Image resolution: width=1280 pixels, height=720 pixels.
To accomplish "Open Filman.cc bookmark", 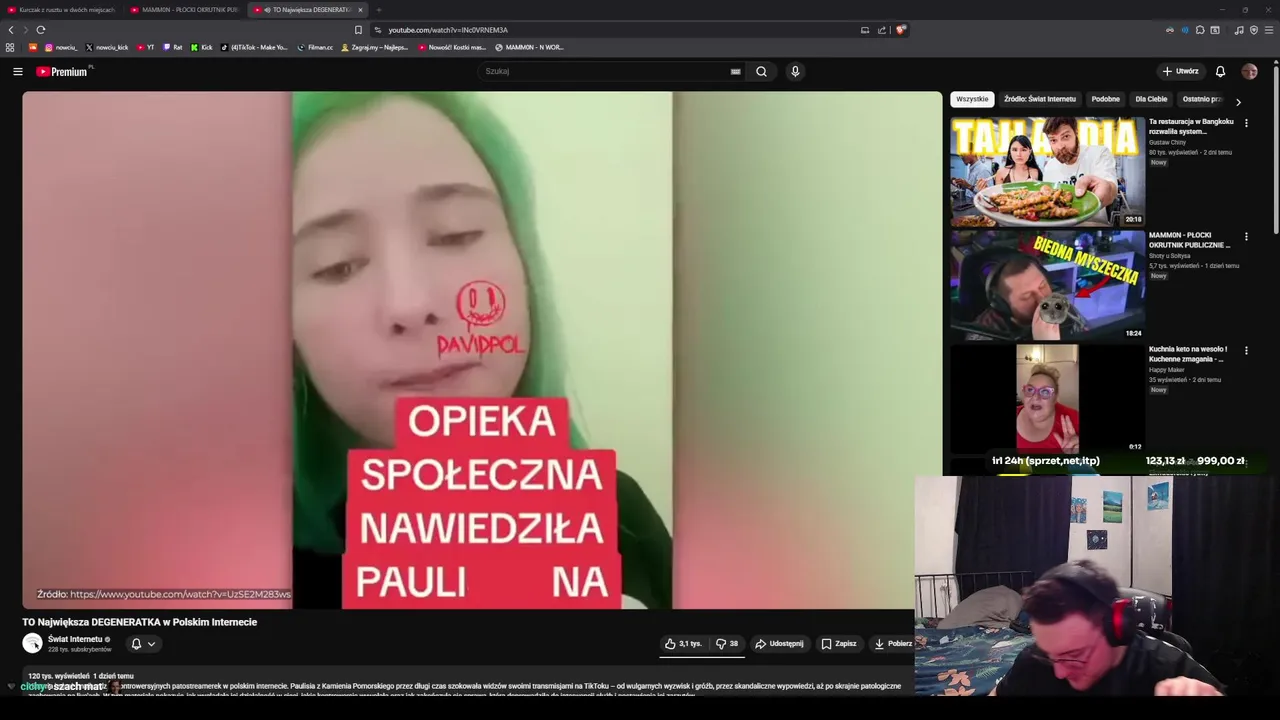I will click(x=315, y=47).
